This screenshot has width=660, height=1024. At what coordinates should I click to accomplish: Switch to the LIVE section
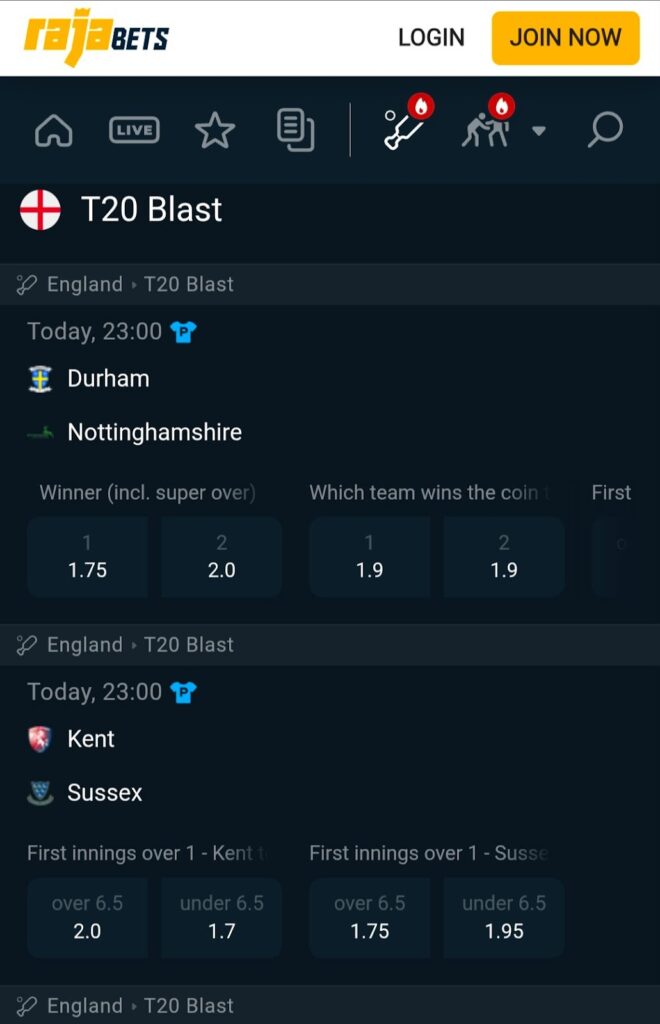(x=133, y=130)
